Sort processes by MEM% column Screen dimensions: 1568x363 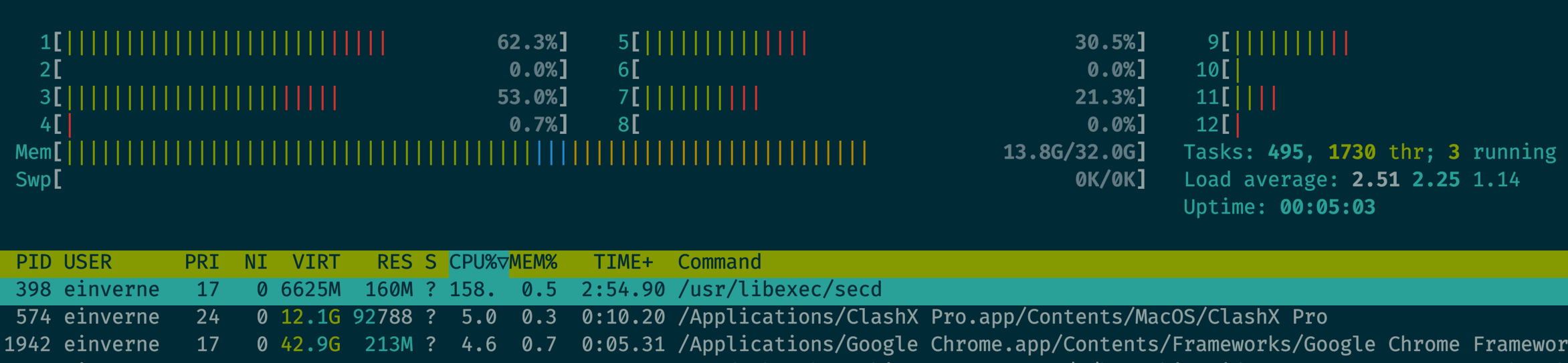[x=533, y=262]
